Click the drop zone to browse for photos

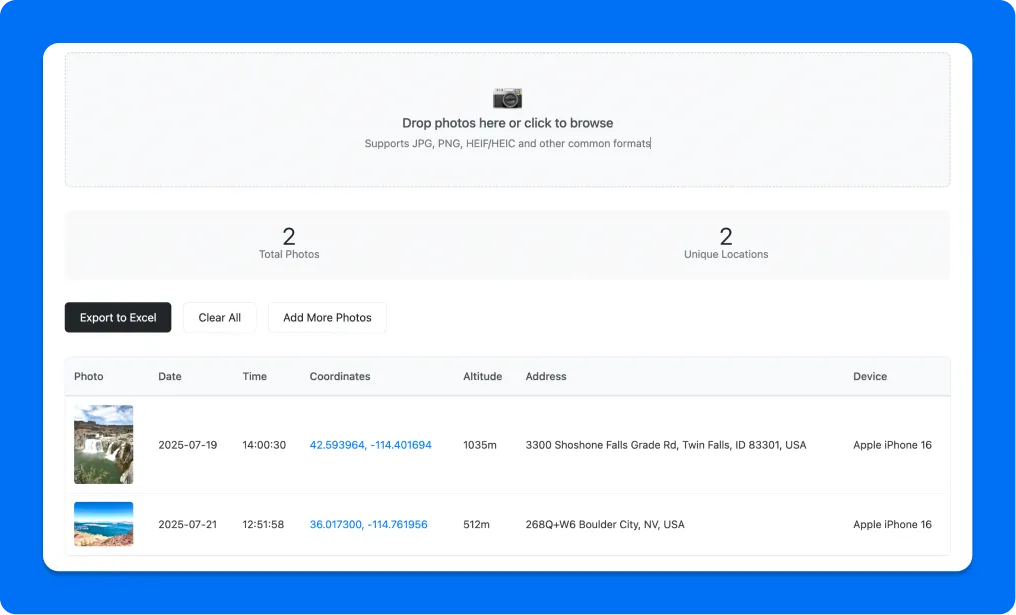coord(507,119)
